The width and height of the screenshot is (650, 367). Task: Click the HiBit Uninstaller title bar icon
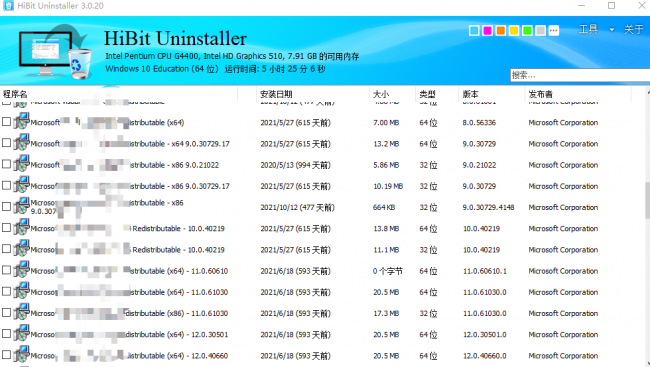pos(8,5)
